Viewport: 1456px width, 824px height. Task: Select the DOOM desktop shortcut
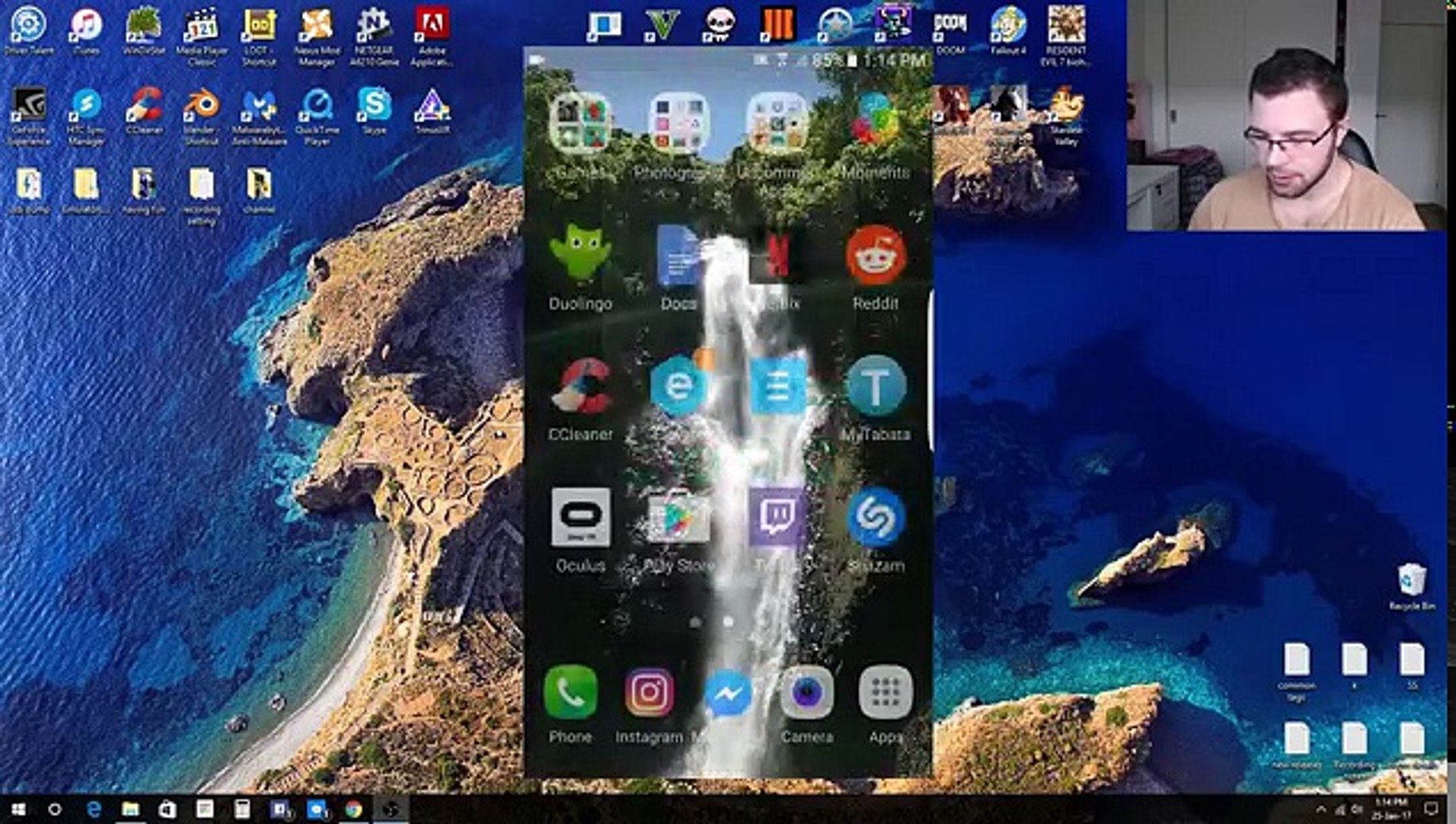(950, 31)
